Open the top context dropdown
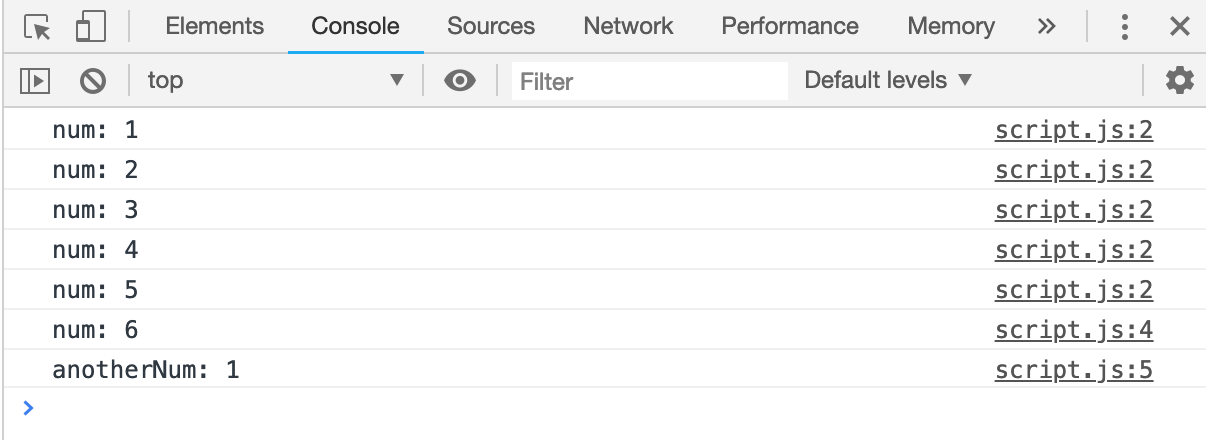 click(x=275, y=80)
